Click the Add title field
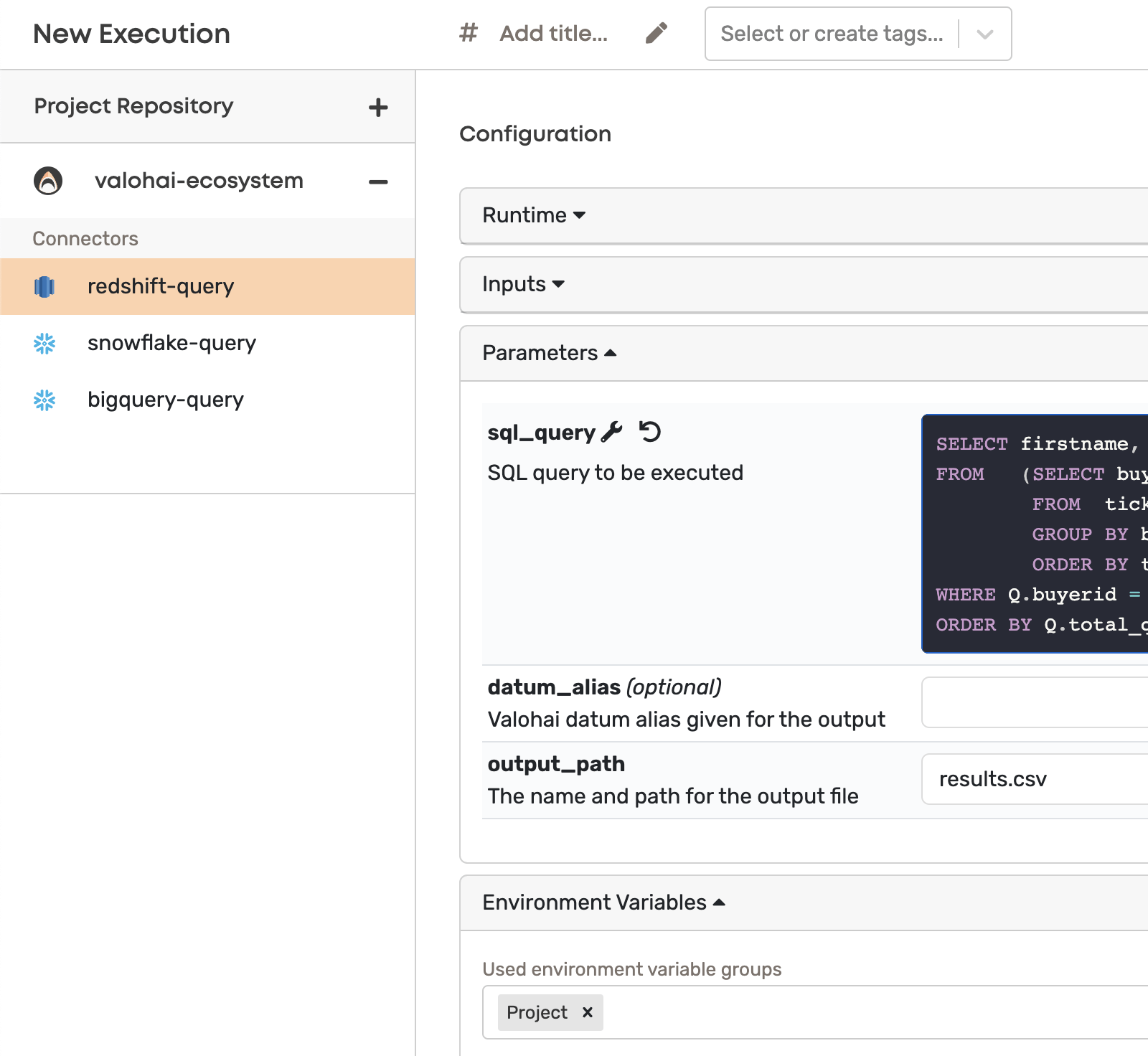The height and width of the screenshot is (1056, 1148). [x=553, y=33]
